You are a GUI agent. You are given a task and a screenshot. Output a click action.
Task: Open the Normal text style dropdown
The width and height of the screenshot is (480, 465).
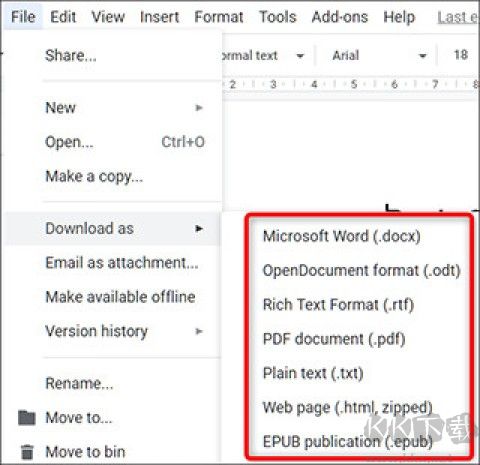point(263,56)
